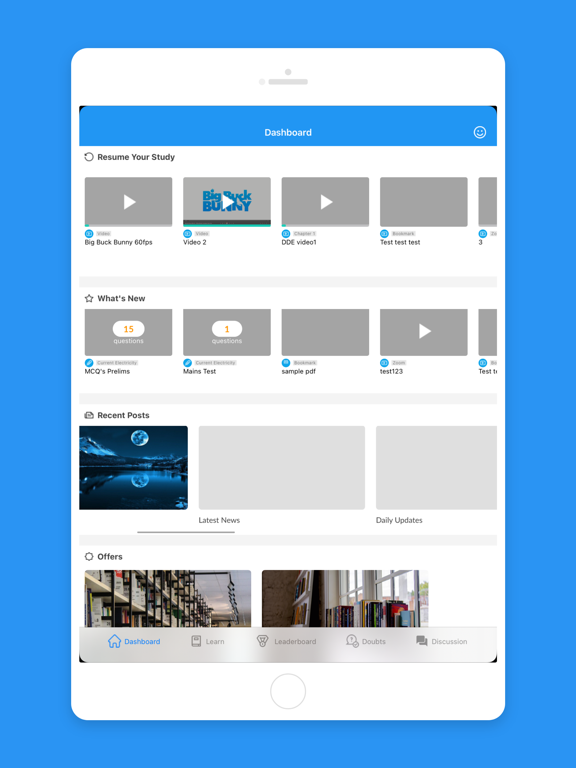Screen dimensions: 576x768
Task: Click the Resume Your Study heading
Action: pos(136,157)
